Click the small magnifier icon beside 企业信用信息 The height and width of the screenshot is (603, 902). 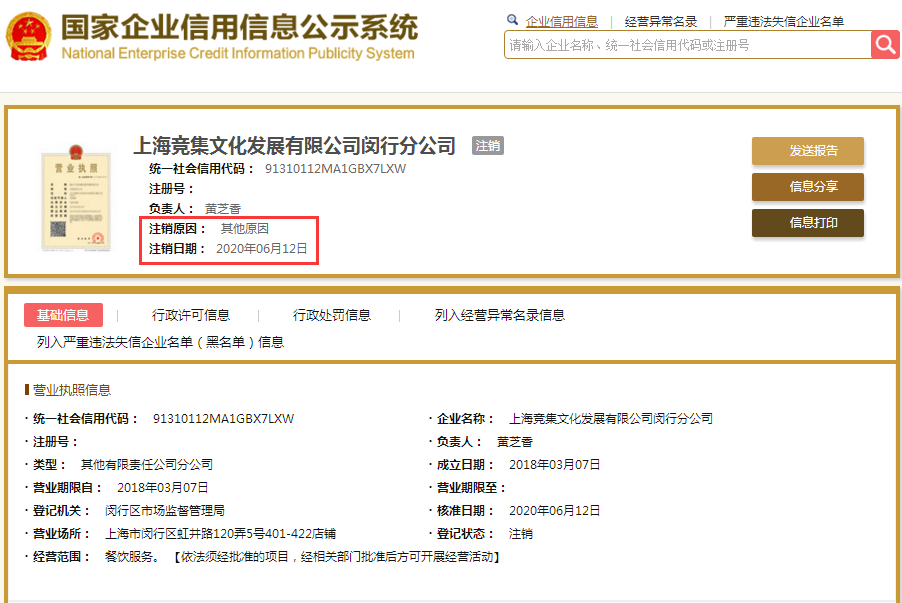512,20
